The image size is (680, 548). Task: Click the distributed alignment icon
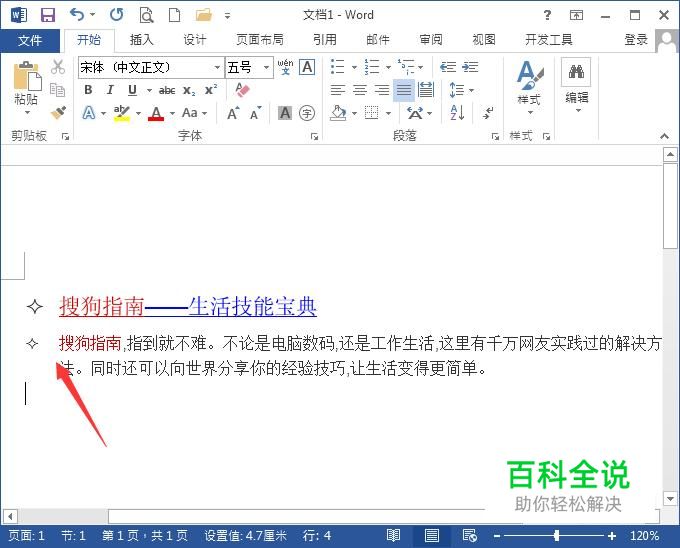tap(426, 90)
